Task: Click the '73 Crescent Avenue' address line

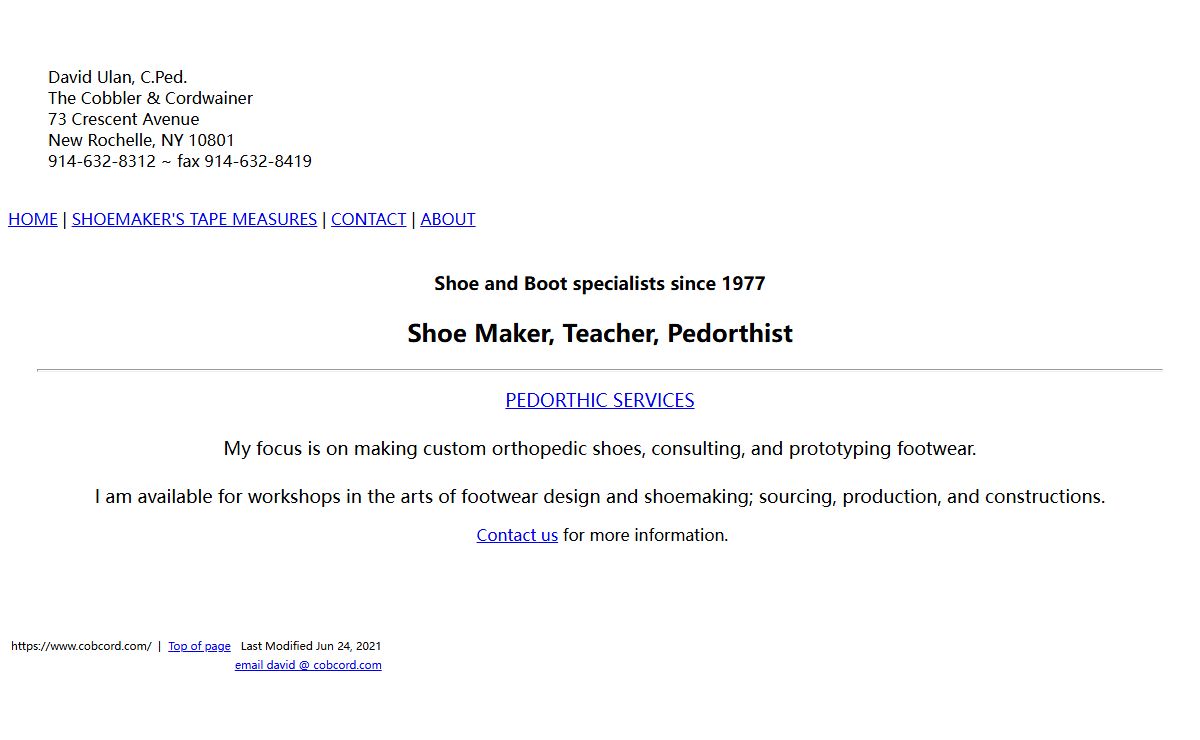Action: click(124, 119)
